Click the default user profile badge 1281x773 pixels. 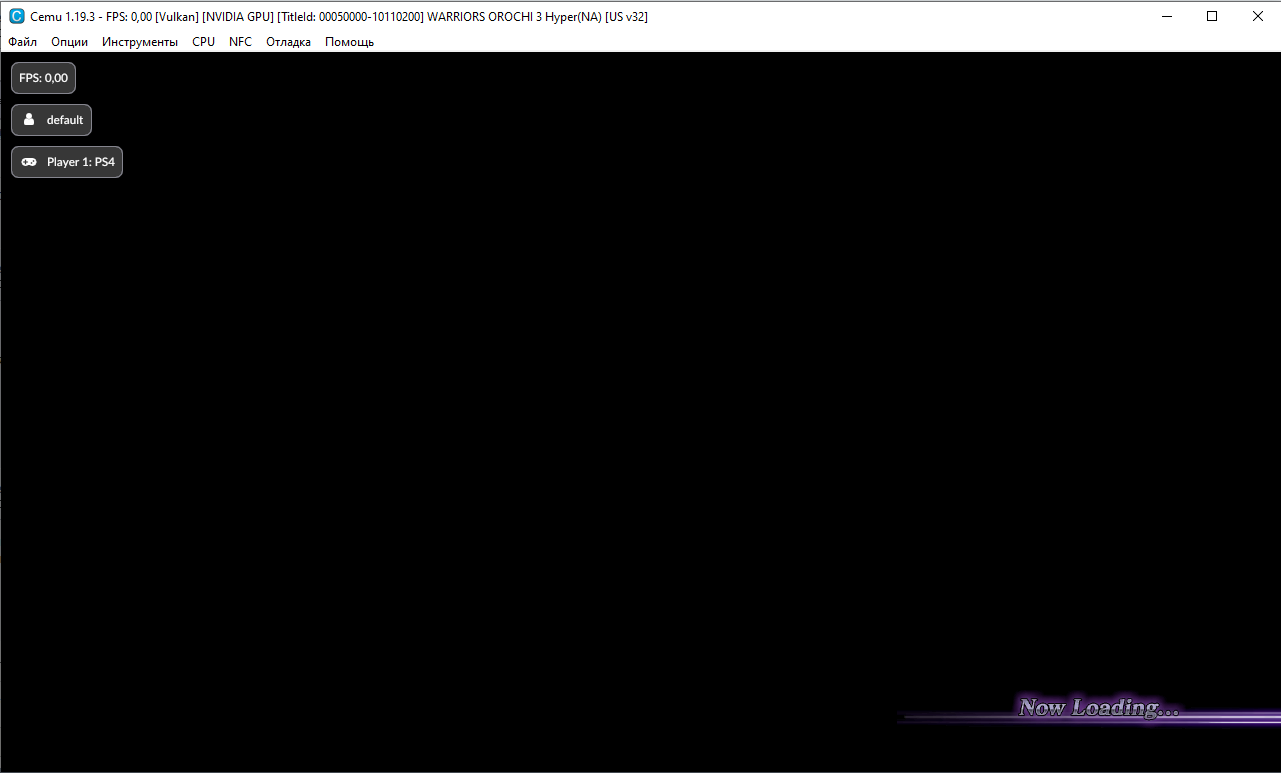(x=51, y=120)
